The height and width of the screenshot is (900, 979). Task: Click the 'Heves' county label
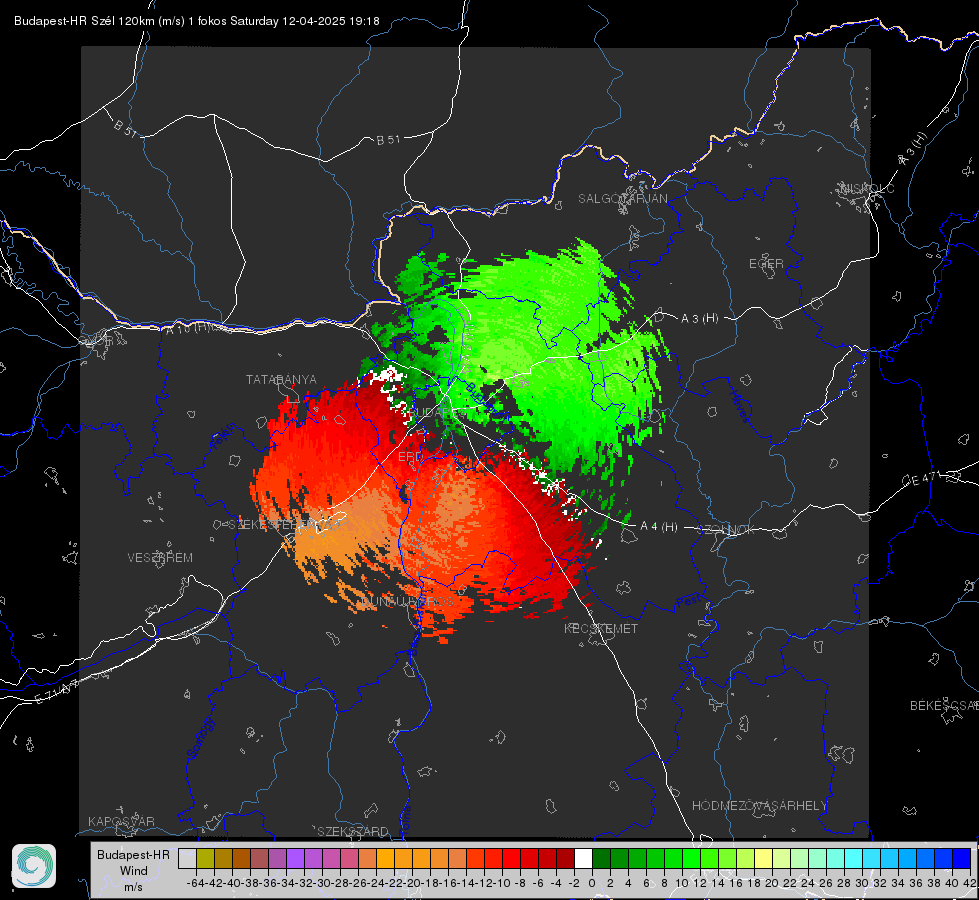click(739, 406)
